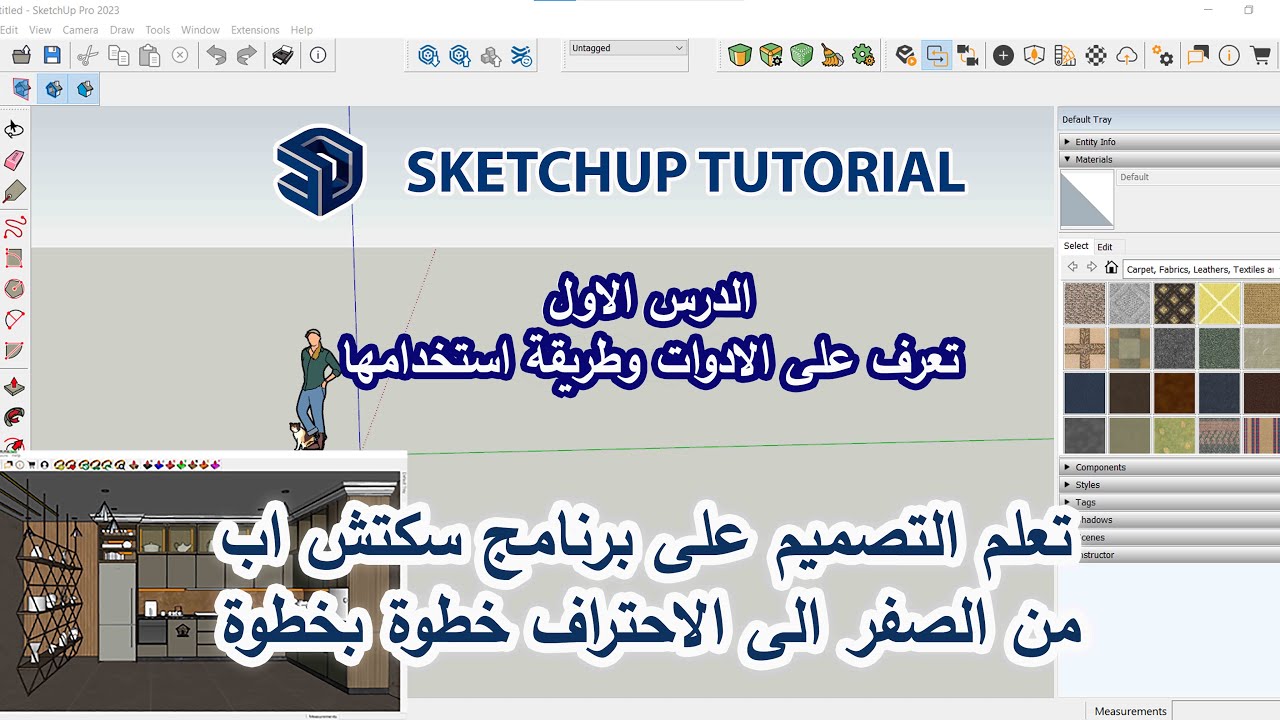The width and height of the screenshot is (1280, 720).
Task: Click the interactive render arrows icon
Action: (x=937, y=56)
